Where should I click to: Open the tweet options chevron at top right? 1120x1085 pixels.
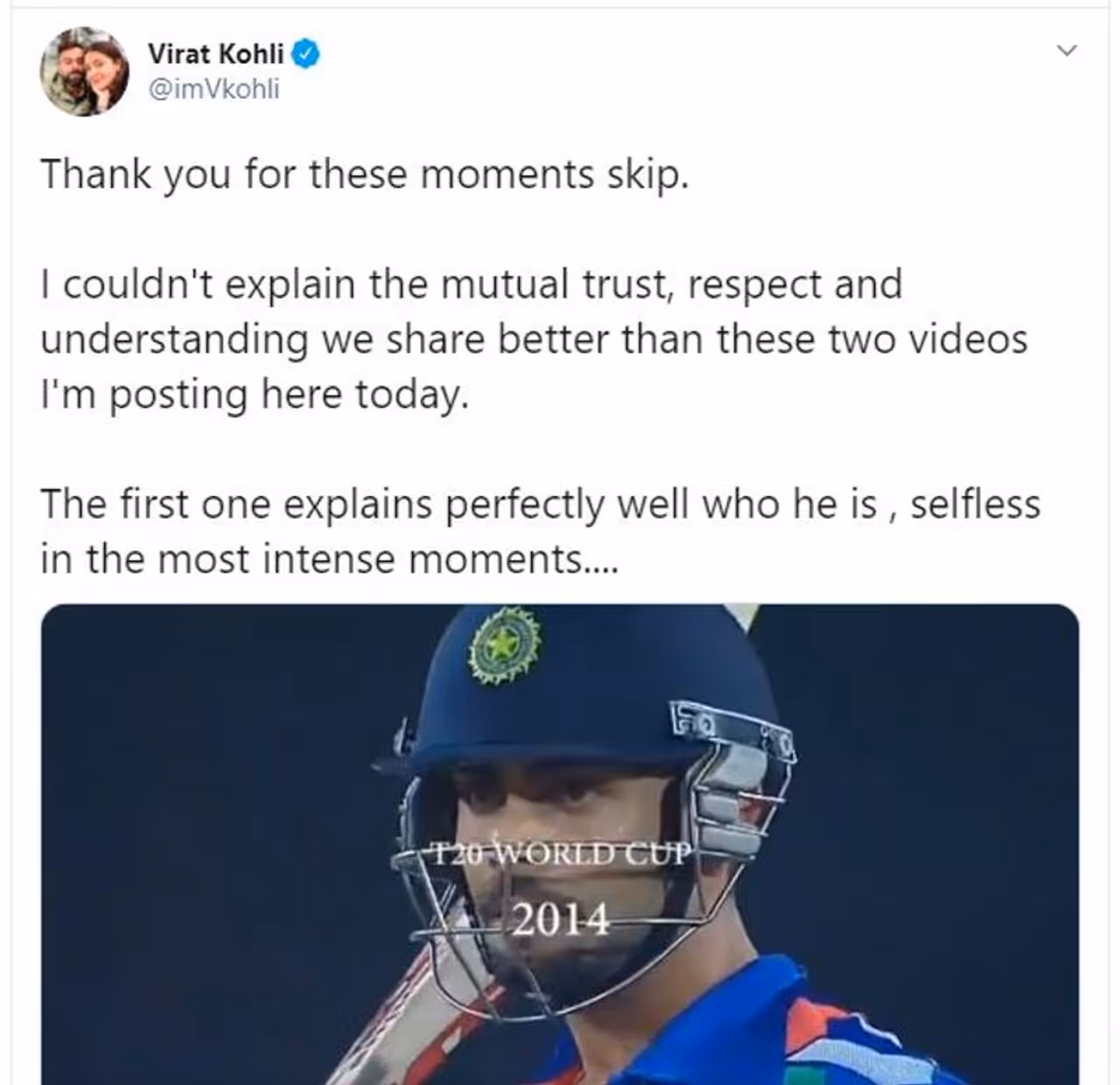1066,51
